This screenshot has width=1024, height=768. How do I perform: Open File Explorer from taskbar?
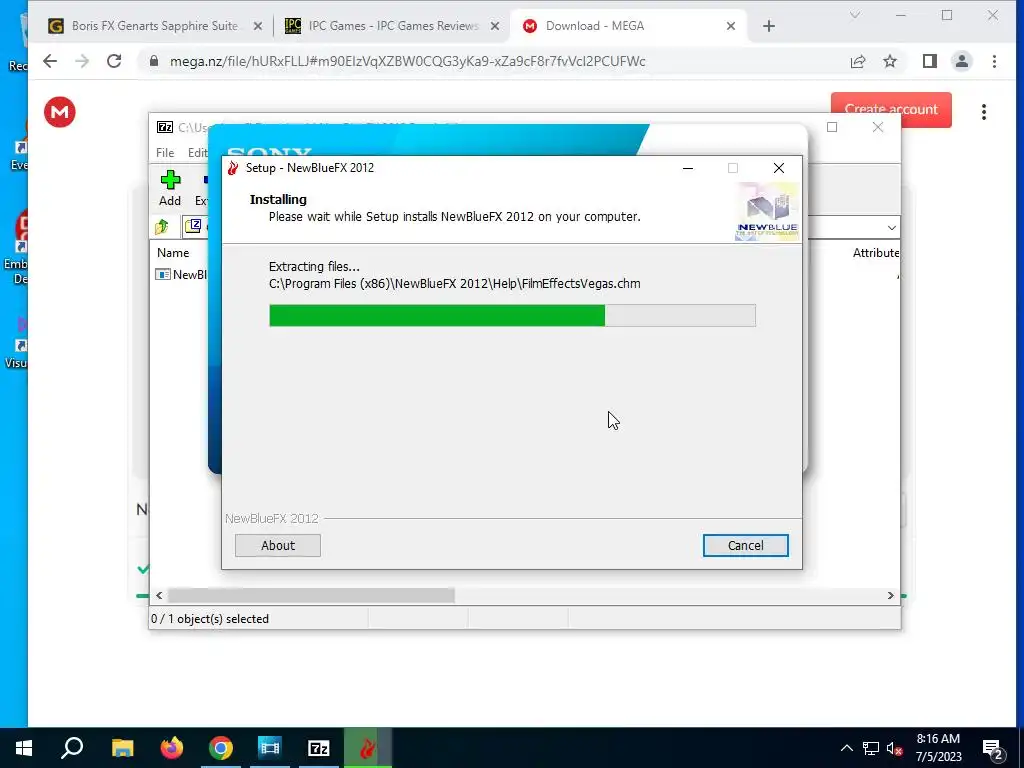point(122,748)
